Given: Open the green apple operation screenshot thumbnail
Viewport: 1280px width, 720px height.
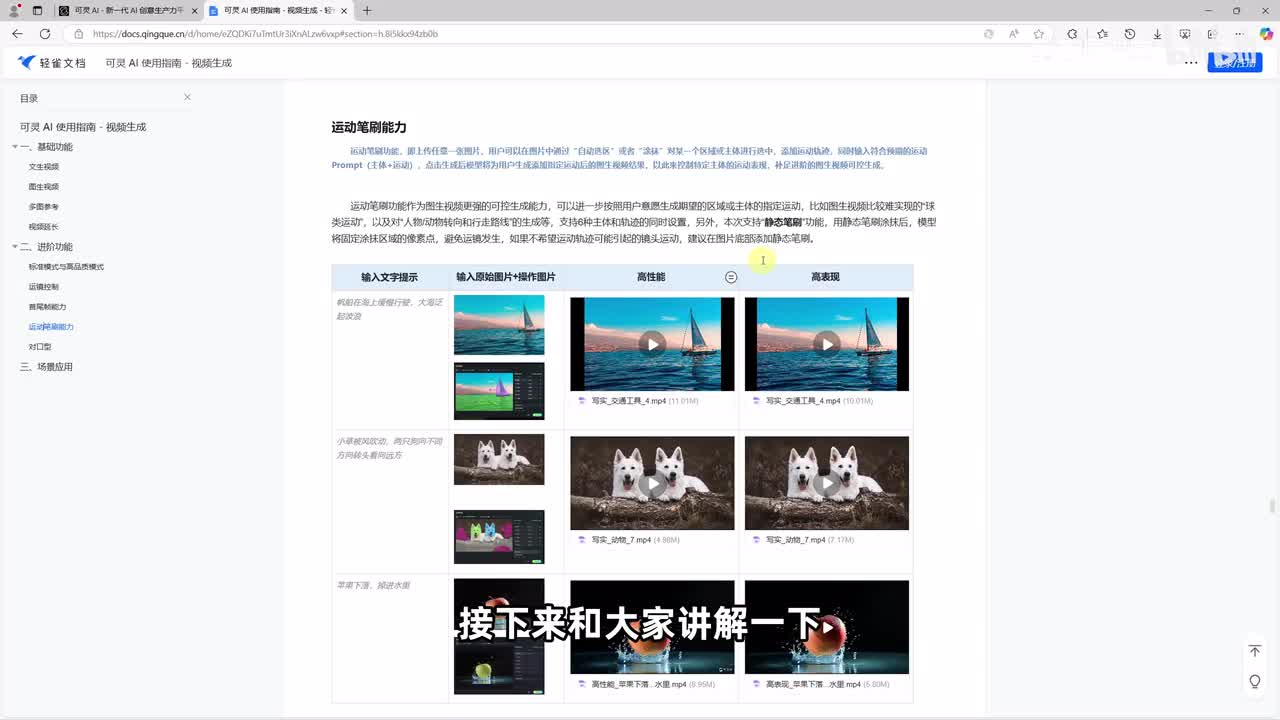Looking at the screenshot, I should (499, 667).
